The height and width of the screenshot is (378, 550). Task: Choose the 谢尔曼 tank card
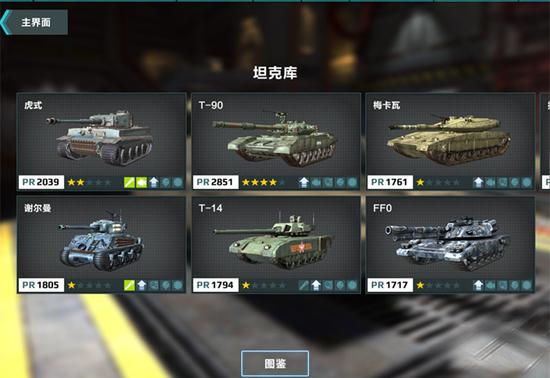[x=101, y=244]
